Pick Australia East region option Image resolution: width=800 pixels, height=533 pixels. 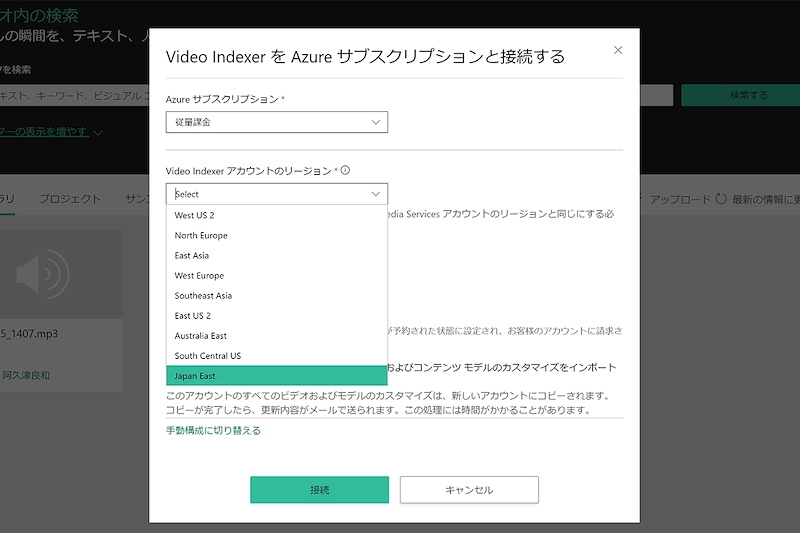click(x=277, y=336)
